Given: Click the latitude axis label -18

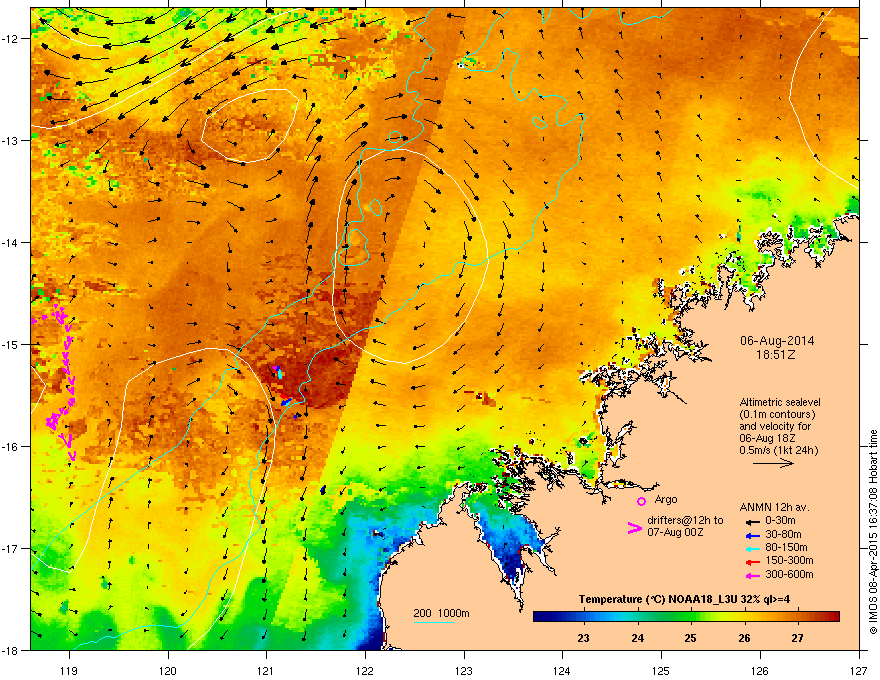Looking at the screenshot, I should (x=10, y=650).
